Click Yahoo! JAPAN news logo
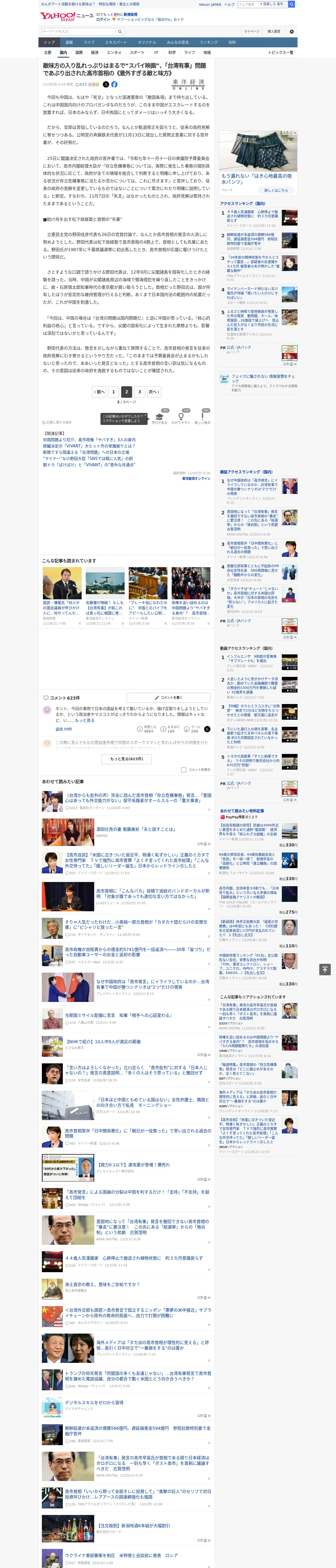336x1568 pixels. click(x=67, y=16)
